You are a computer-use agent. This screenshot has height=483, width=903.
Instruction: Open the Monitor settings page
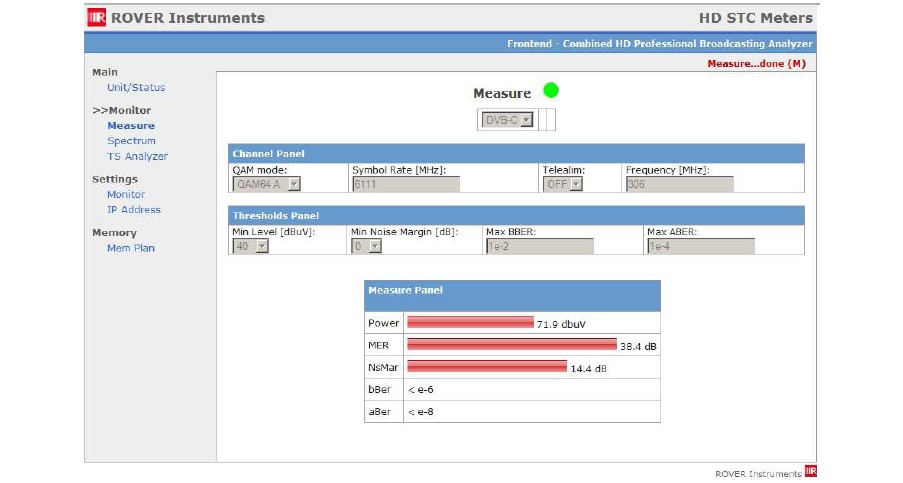(126, 195)
